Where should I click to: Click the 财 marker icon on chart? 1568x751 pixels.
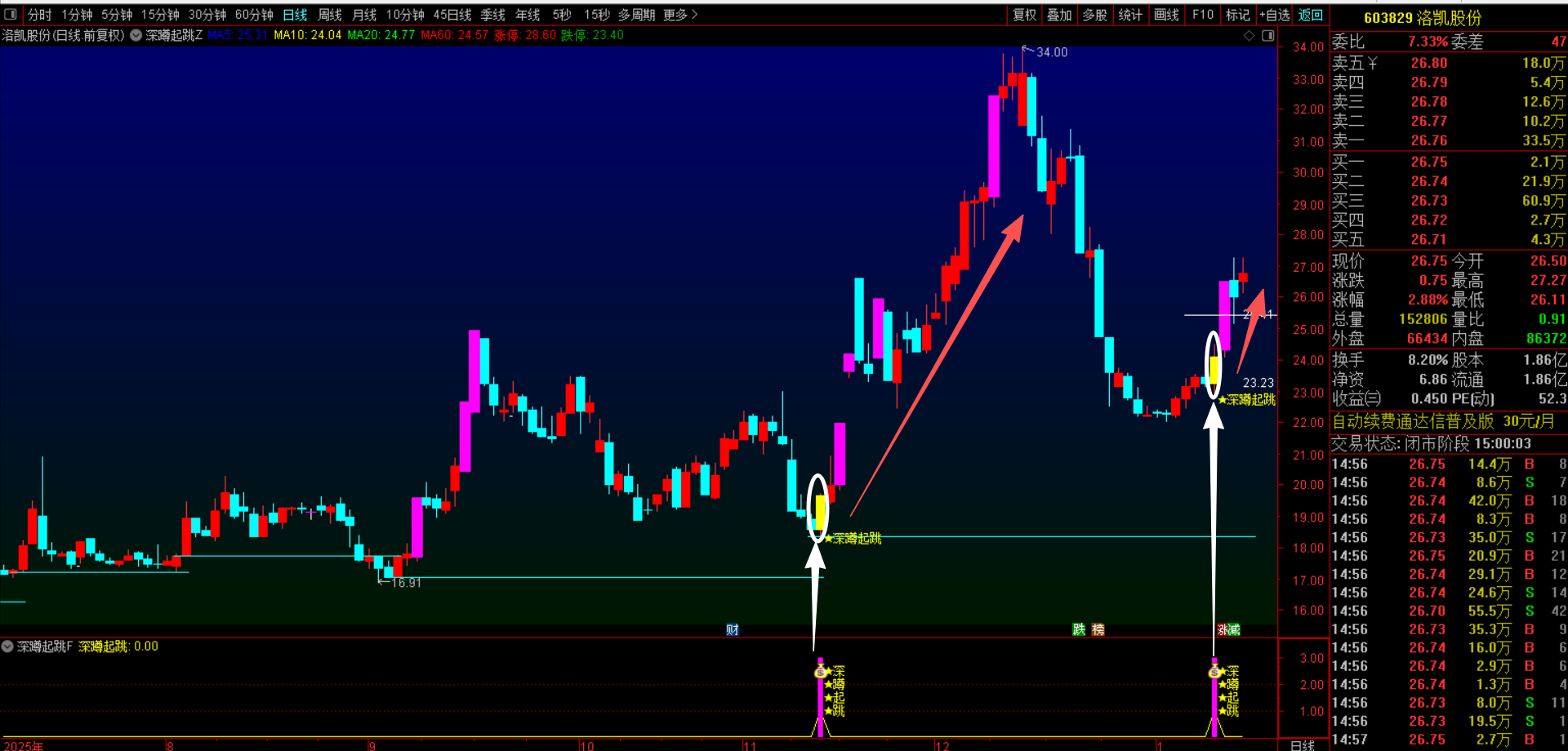[733, 629]
